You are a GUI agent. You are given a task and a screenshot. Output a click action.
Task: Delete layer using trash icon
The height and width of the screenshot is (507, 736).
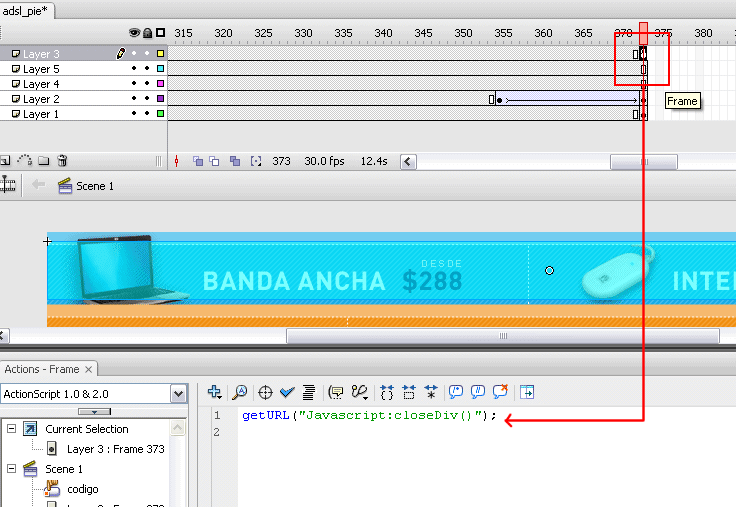(x=62, y=160)
